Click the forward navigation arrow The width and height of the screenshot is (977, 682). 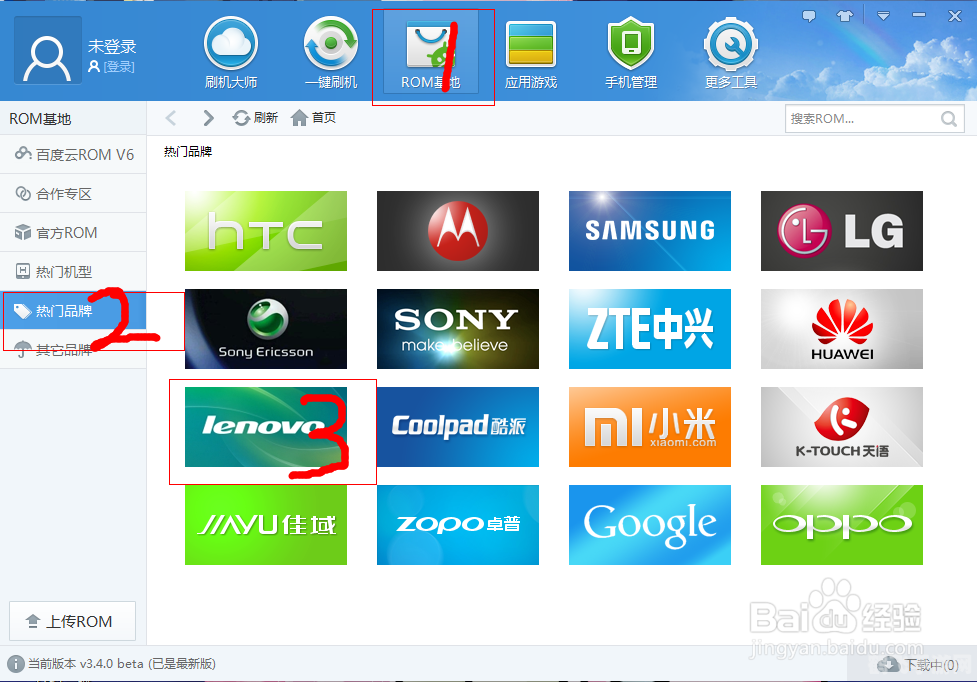208,118
